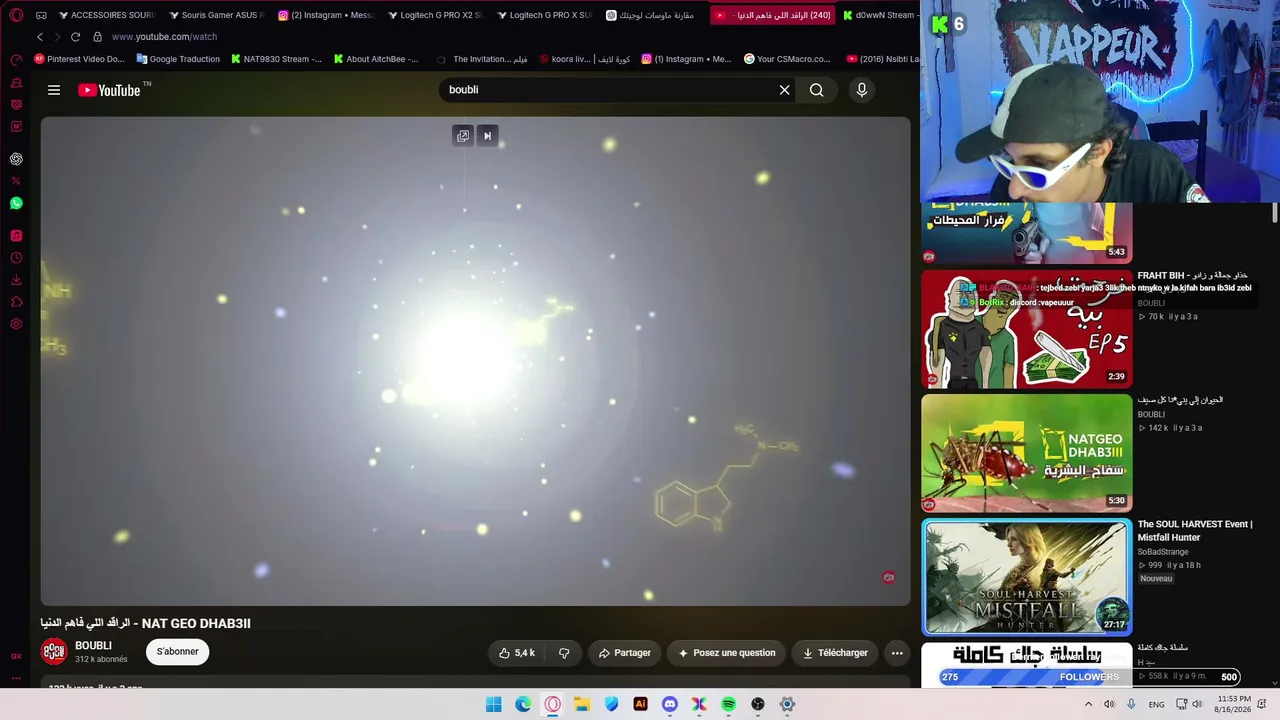Switch to the d0wwN Stream tab
The width and height of the screenshot is (1280, 720).
point(878,15)
